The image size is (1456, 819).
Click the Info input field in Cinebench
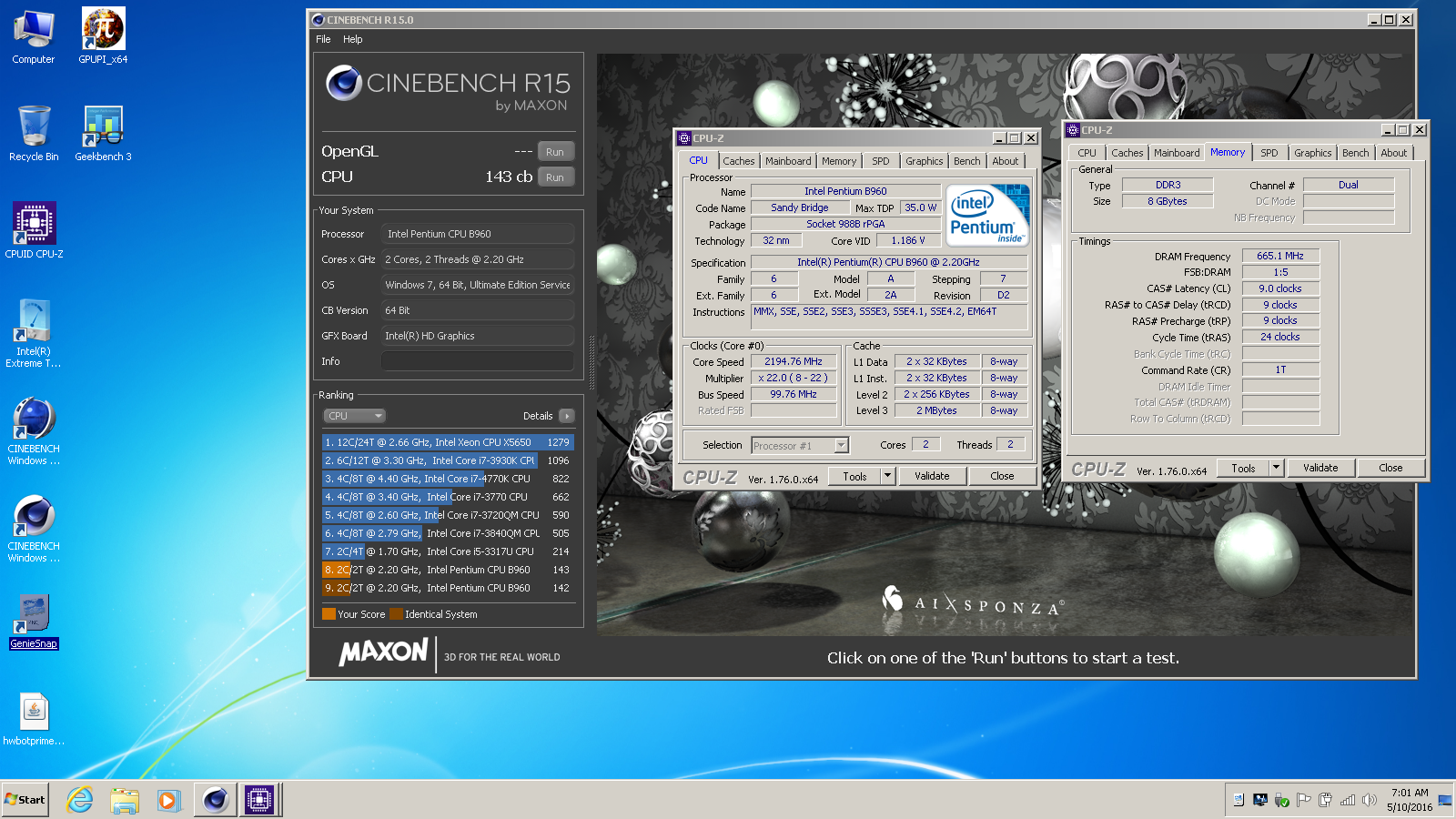pyautogui.click(x=478, y=361)
